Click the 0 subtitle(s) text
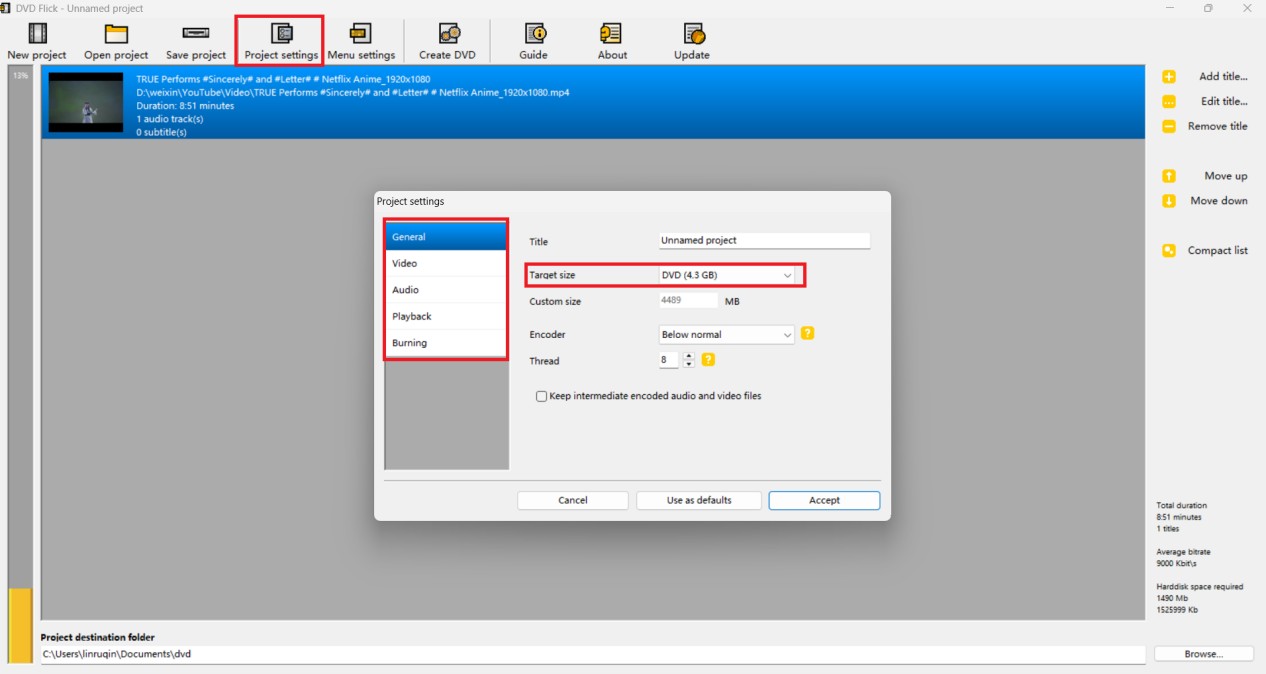Image resolution: width=1266 pixels, height=674 pixels. (161, 132)
